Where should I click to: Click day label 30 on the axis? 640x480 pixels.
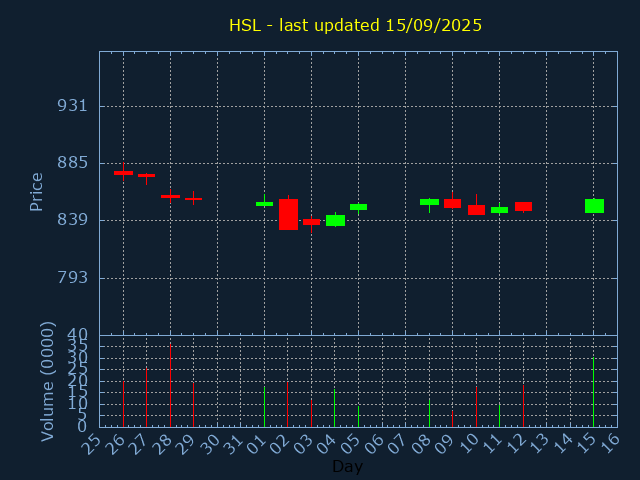pos(208,445)
